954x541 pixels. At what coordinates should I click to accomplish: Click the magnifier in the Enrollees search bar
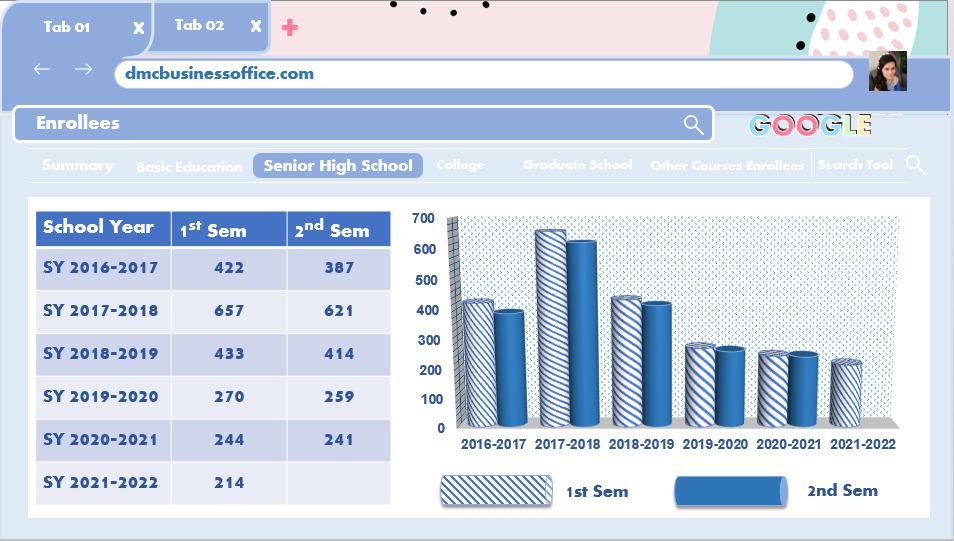(x=694, y=125)
